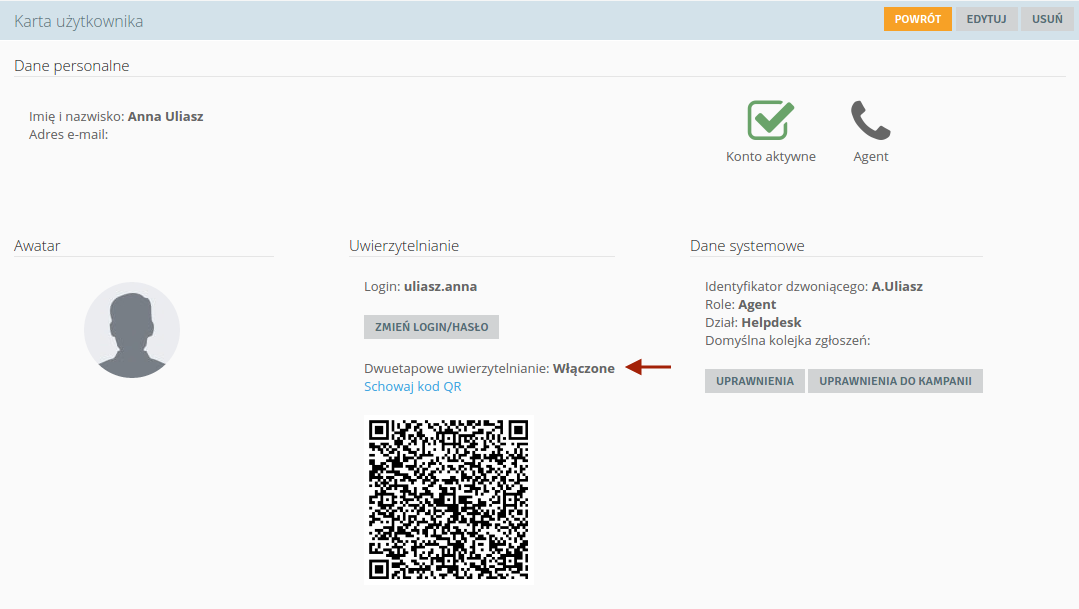
Task: Hide the QR code via Schowaj kod QR
Action: (x=413, y=387)
